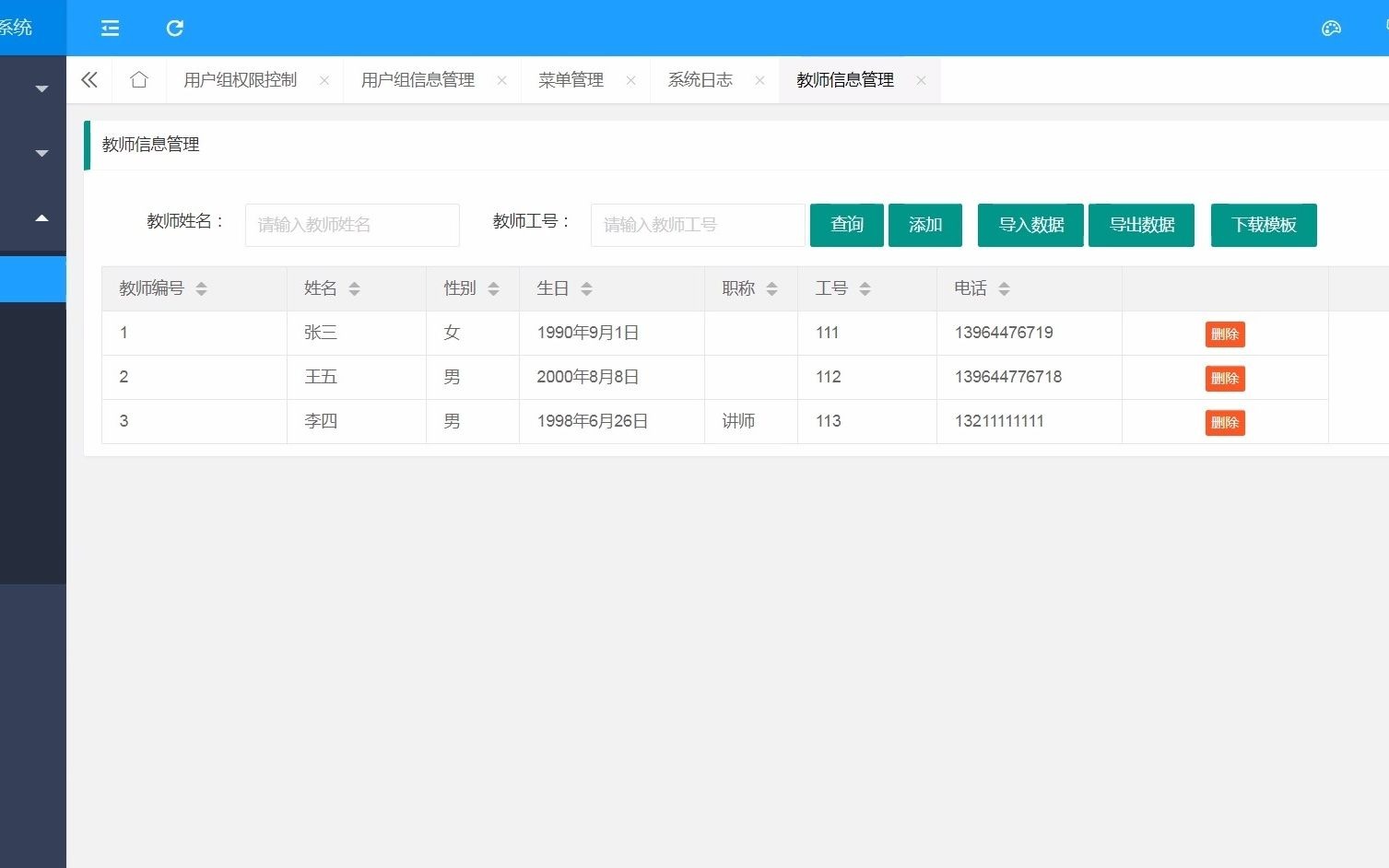Image resolution: width=1389 pixels, height=868 pixels.
Task: Close the 用户组权限控制 tab
Action: coord(324,80)
